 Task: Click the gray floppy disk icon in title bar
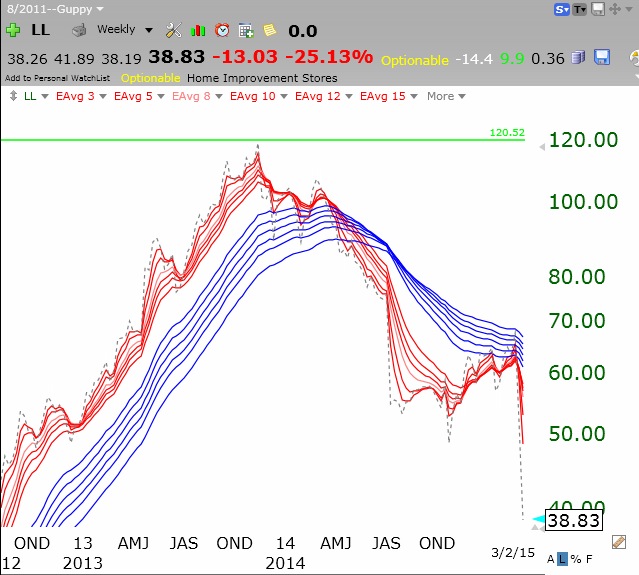point(598,9)
